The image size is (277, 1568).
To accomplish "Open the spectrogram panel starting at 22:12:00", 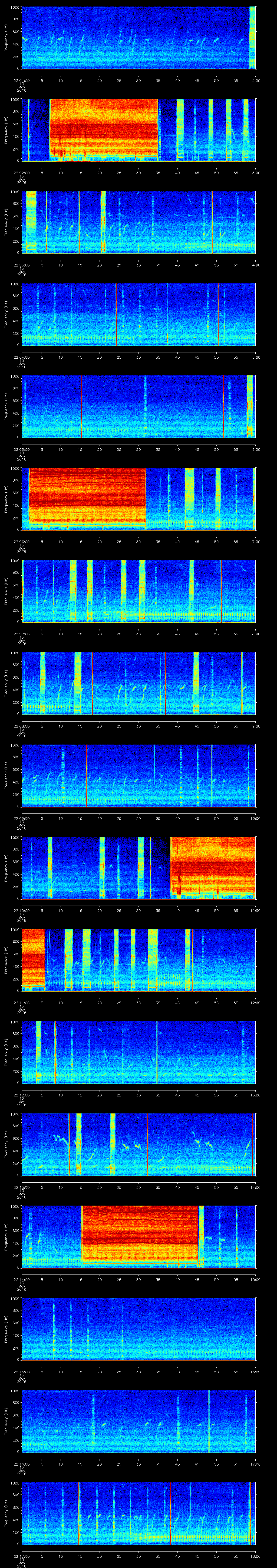I will pos(138,1052).
